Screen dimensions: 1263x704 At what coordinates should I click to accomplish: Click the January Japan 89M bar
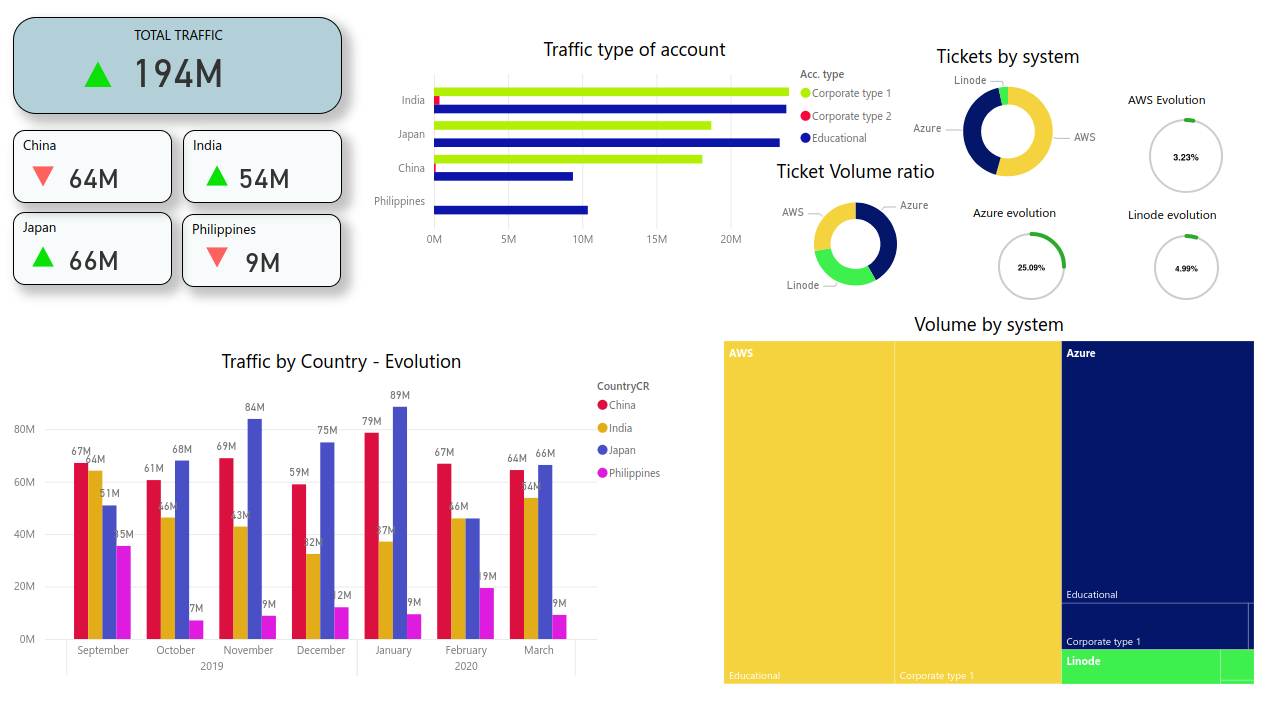point(400,522)
